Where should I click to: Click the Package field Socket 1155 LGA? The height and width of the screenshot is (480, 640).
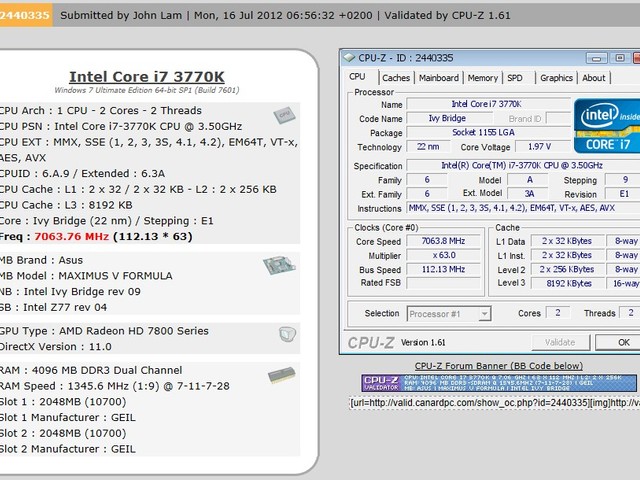coord(489,133)
